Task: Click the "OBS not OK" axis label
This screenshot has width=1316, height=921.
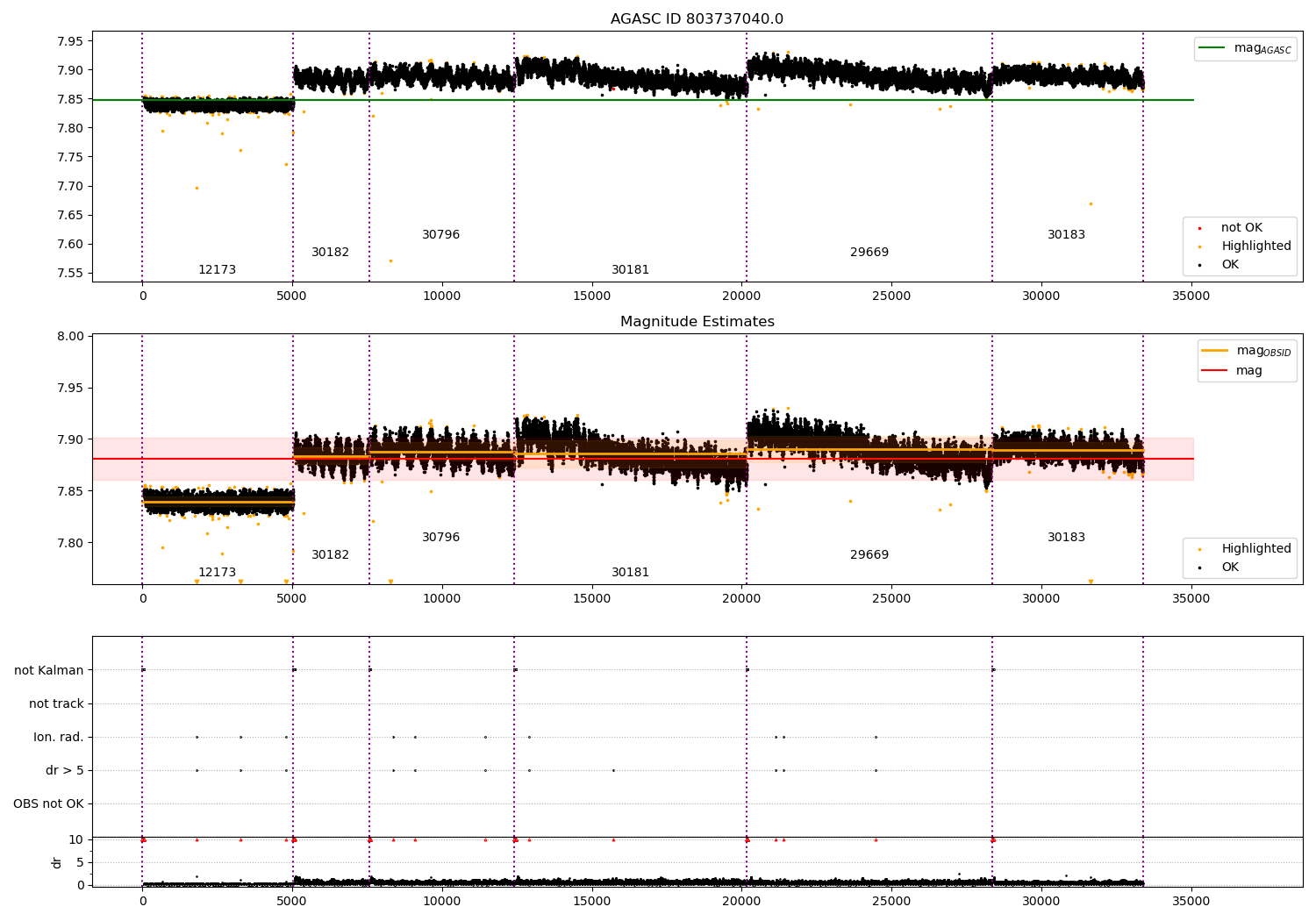Action: pyautogui.click(x=48, y=803)
